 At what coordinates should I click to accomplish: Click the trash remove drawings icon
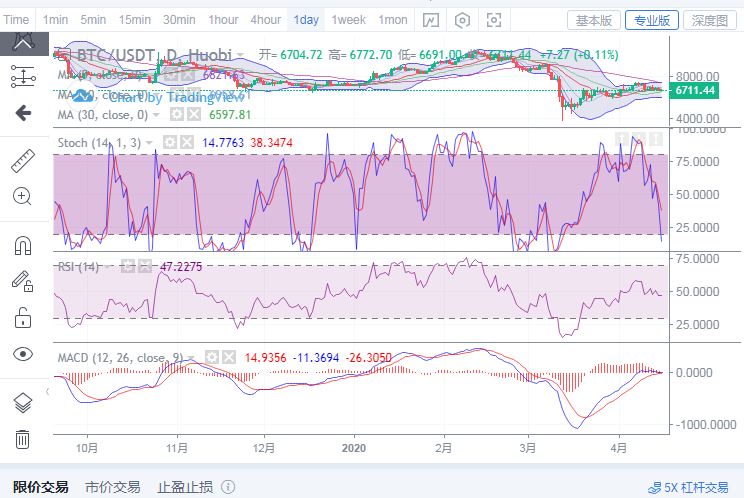[22, 439]
